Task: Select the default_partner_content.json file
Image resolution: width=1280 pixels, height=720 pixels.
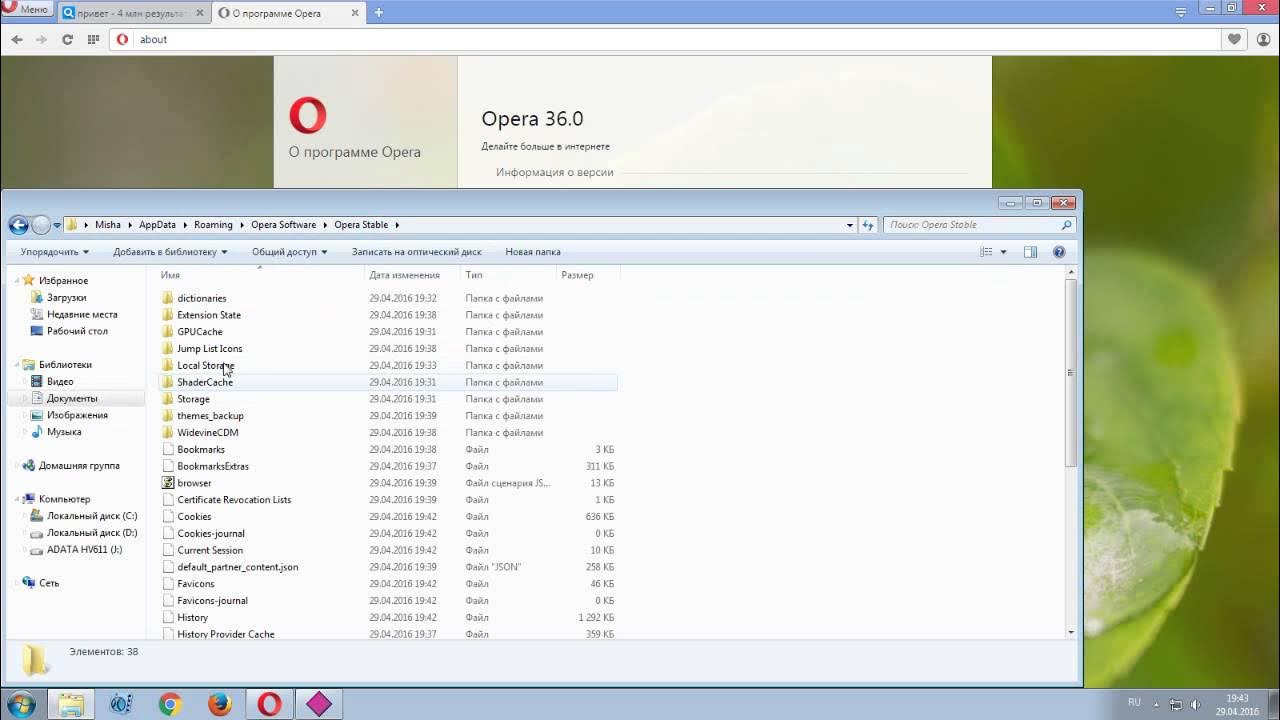Action: 237,567
